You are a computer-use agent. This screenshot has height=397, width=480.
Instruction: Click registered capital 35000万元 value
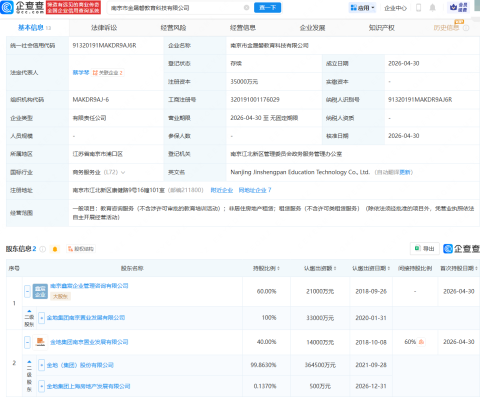[244, 82]
